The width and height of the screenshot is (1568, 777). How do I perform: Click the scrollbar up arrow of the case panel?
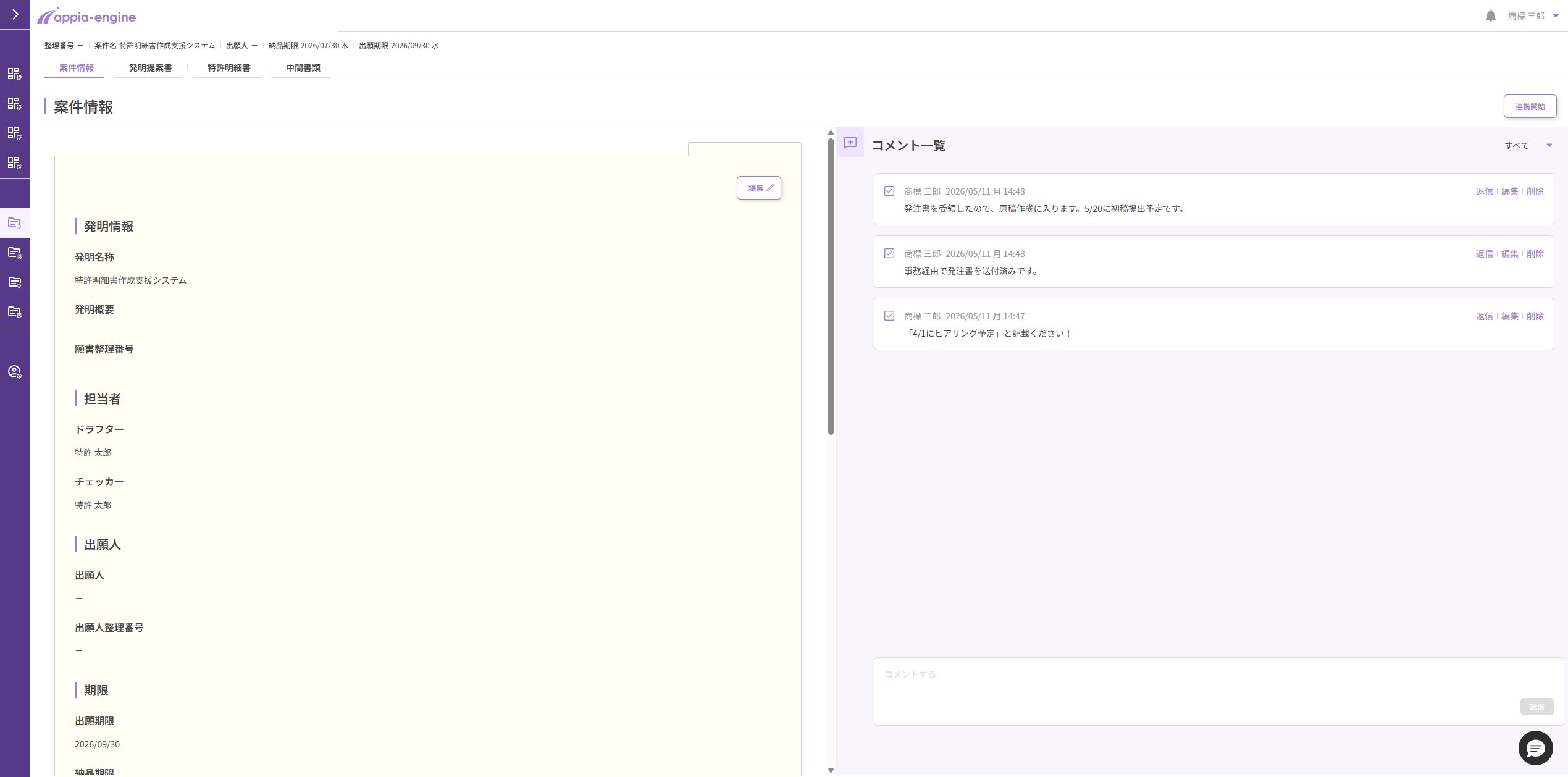coord(831,133)
